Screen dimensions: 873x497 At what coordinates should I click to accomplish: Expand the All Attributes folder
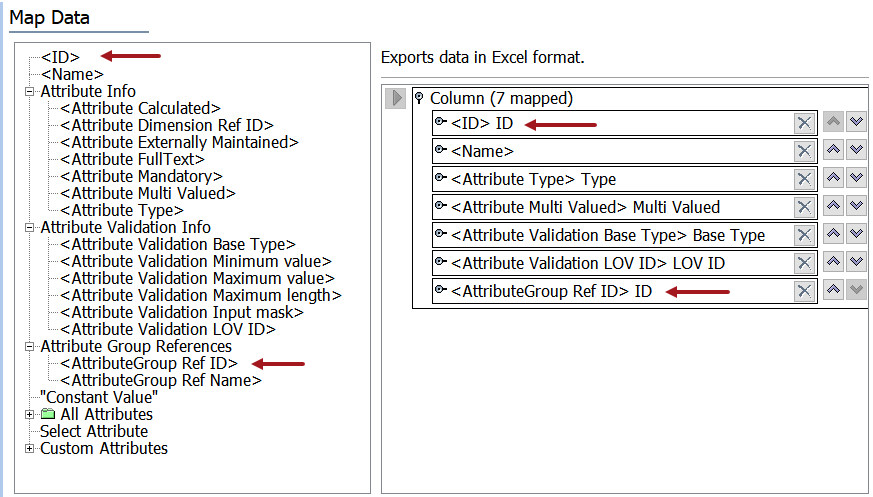pyautogui.click(x=30, y=414)
